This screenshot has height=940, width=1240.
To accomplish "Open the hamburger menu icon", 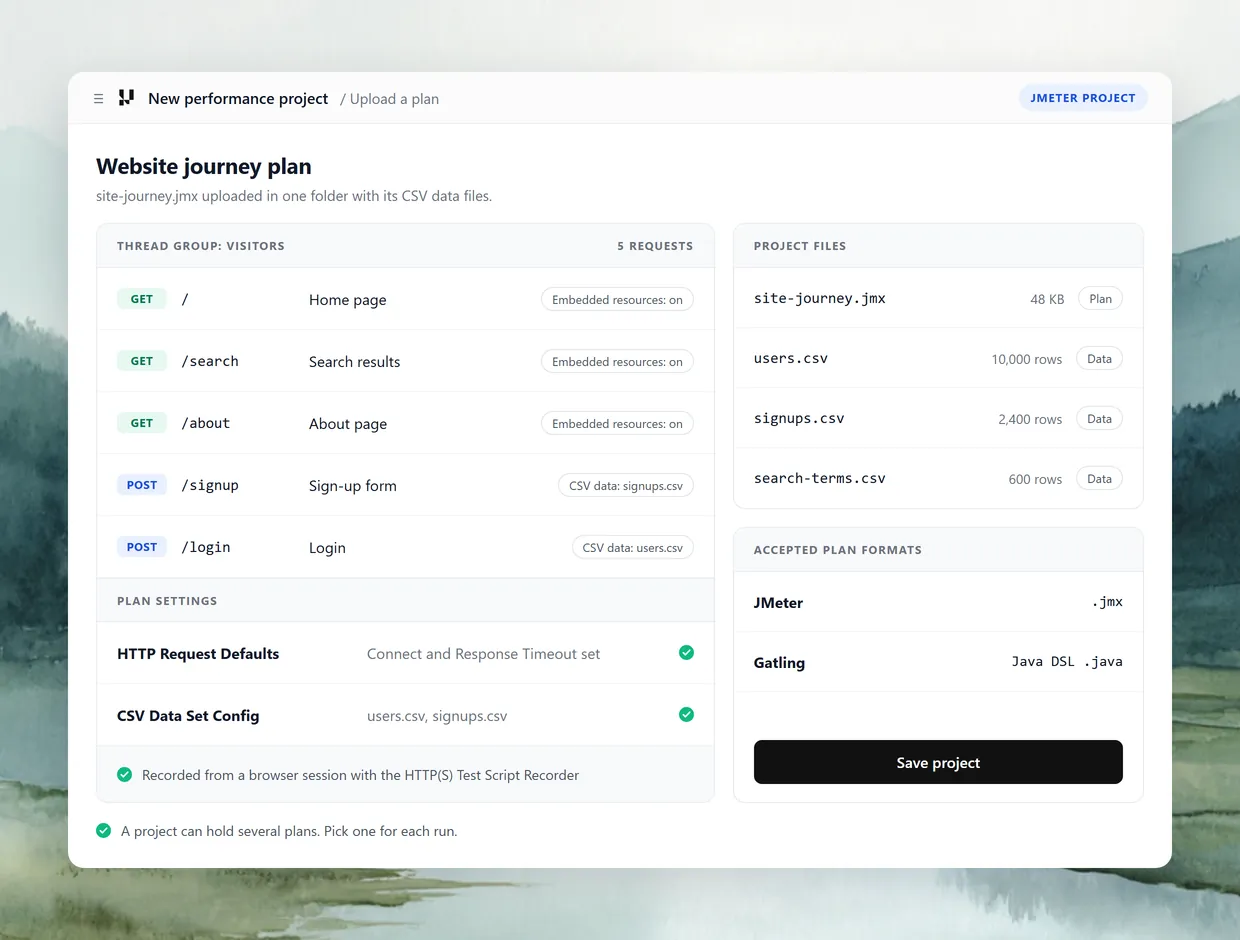I will 98,99.
